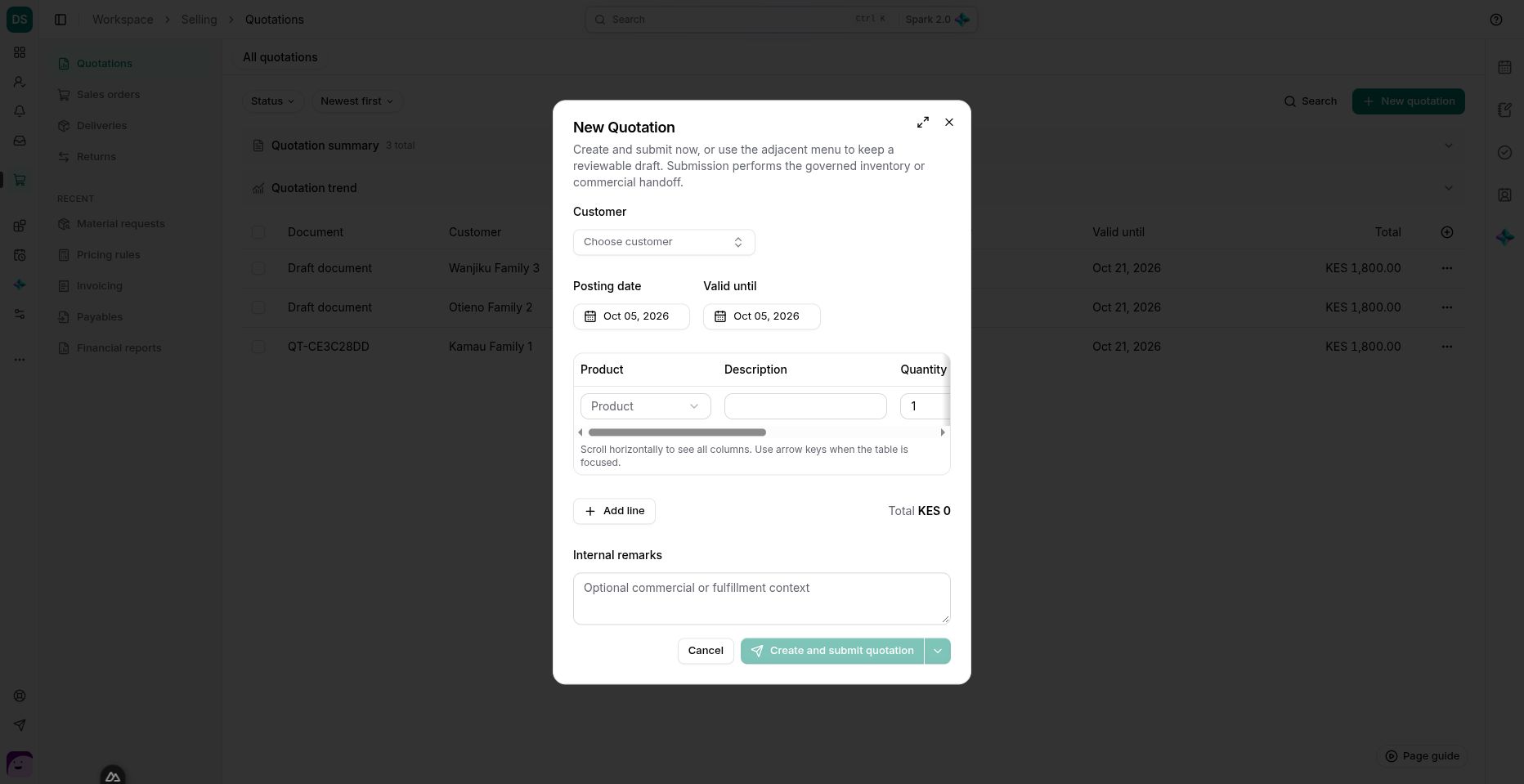The image size is (1524, 784).
Task: Click the horizontal scrollbar right arrow
Action: point(943,432)
